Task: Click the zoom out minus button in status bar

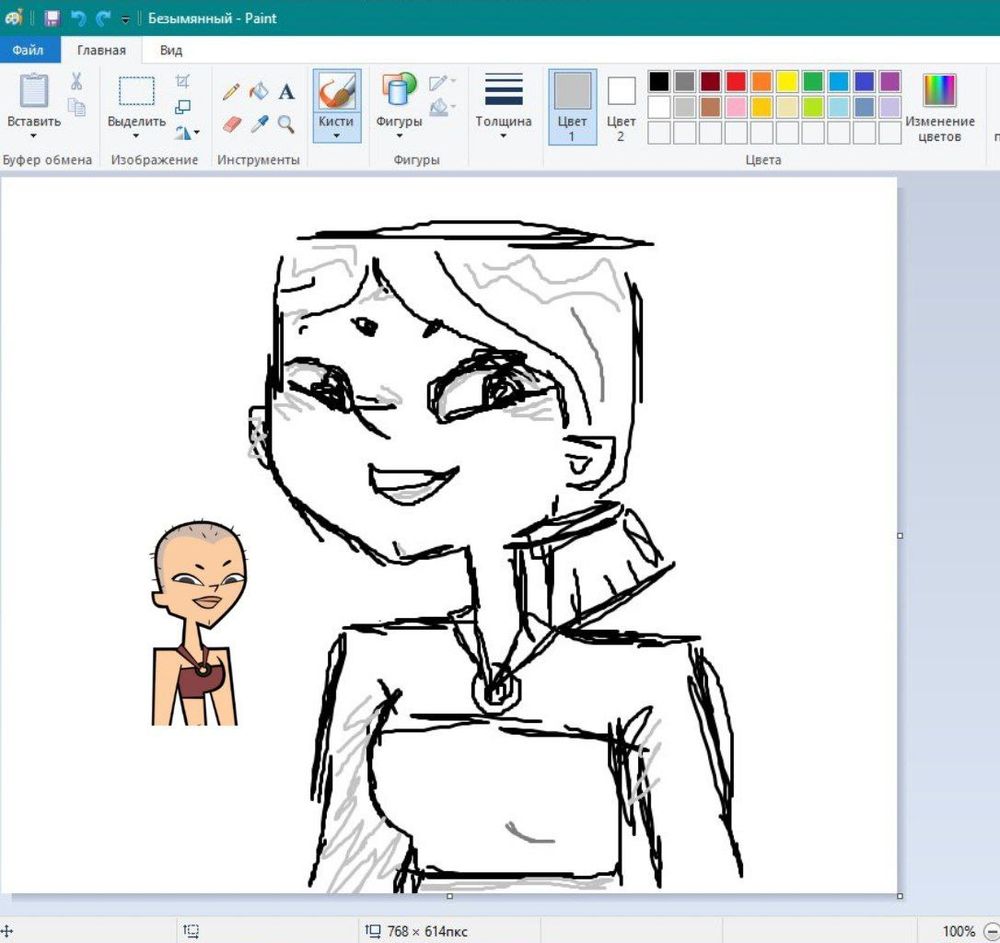Action: (x=992, y=932)
